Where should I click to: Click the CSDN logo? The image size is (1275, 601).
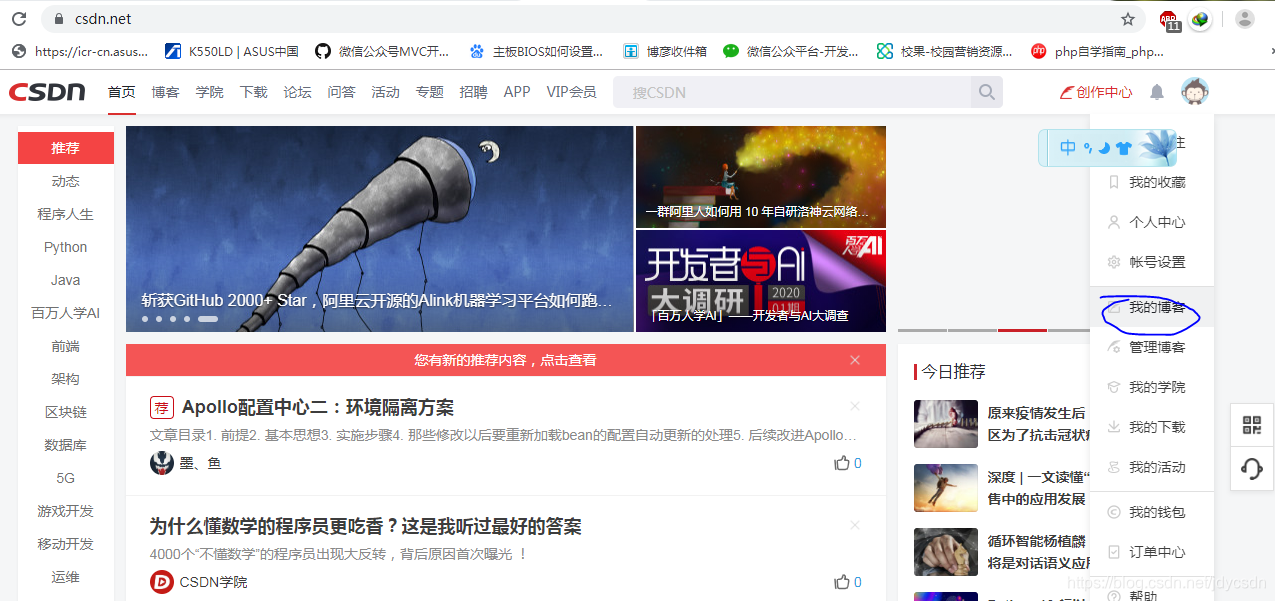tap(48, 92)
